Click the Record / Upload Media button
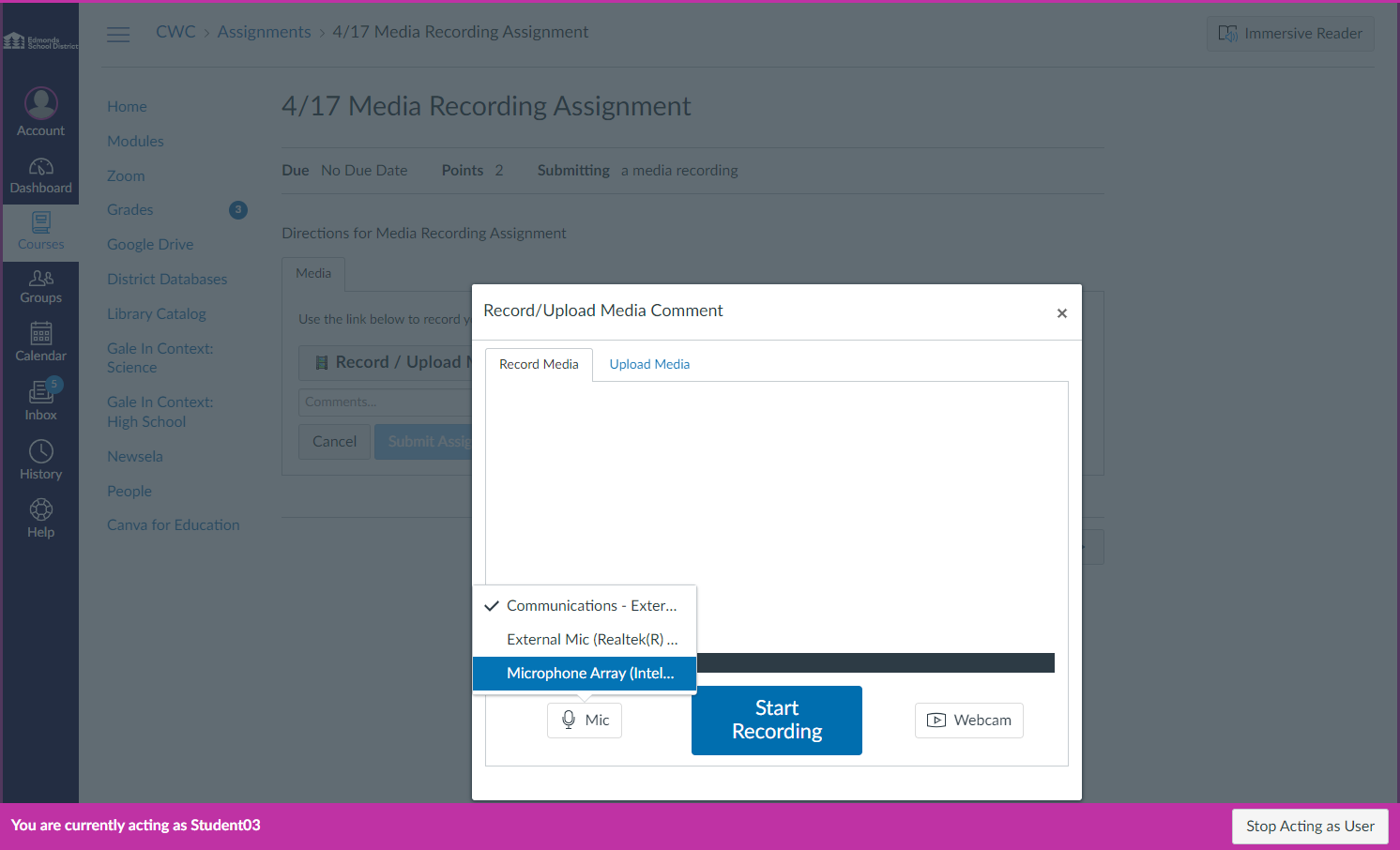Image resolution: width=1400 pixels, height=850 pixels. (385, 362)
